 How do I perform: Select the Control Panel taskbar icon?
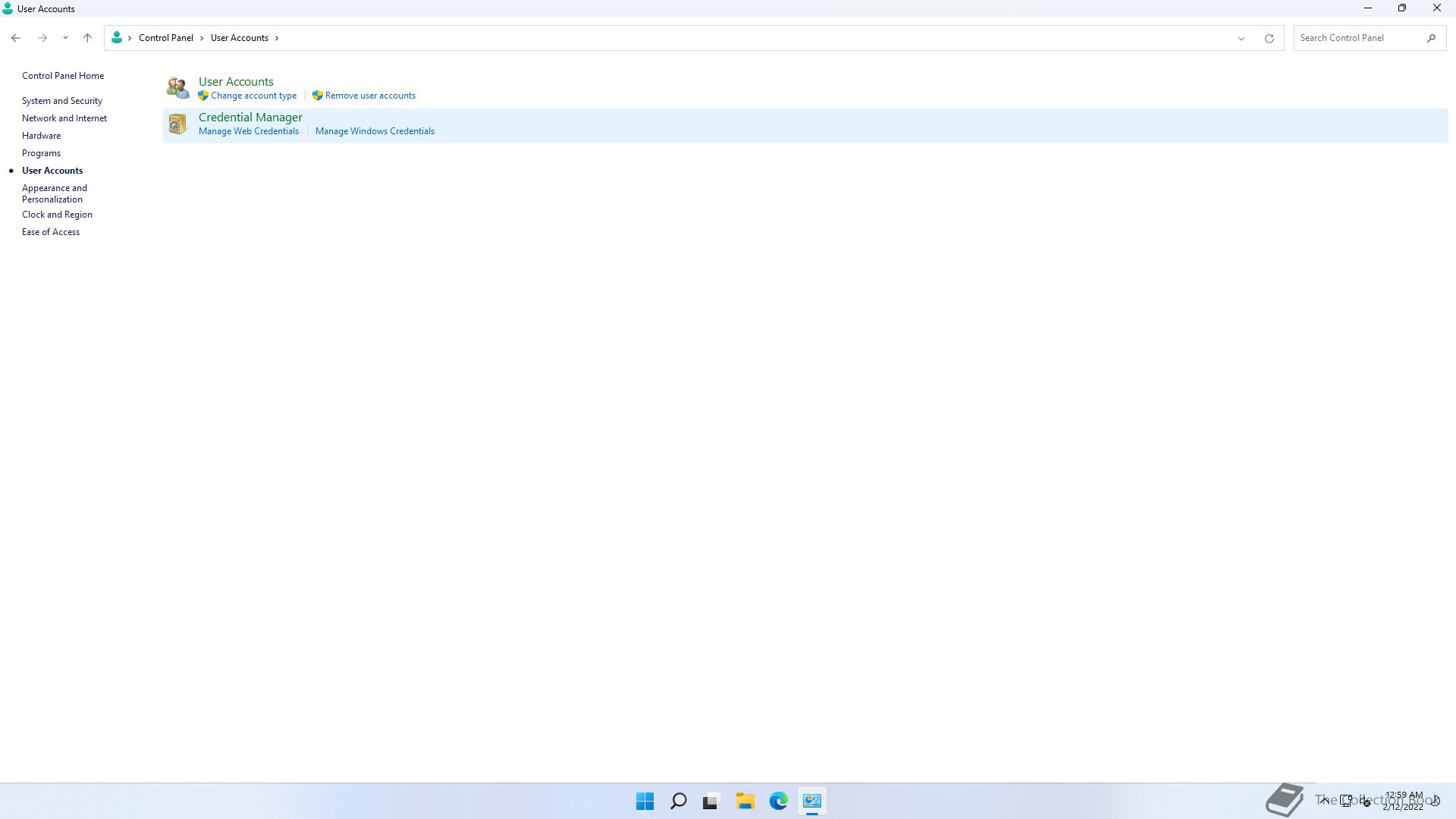coord(812,801)
